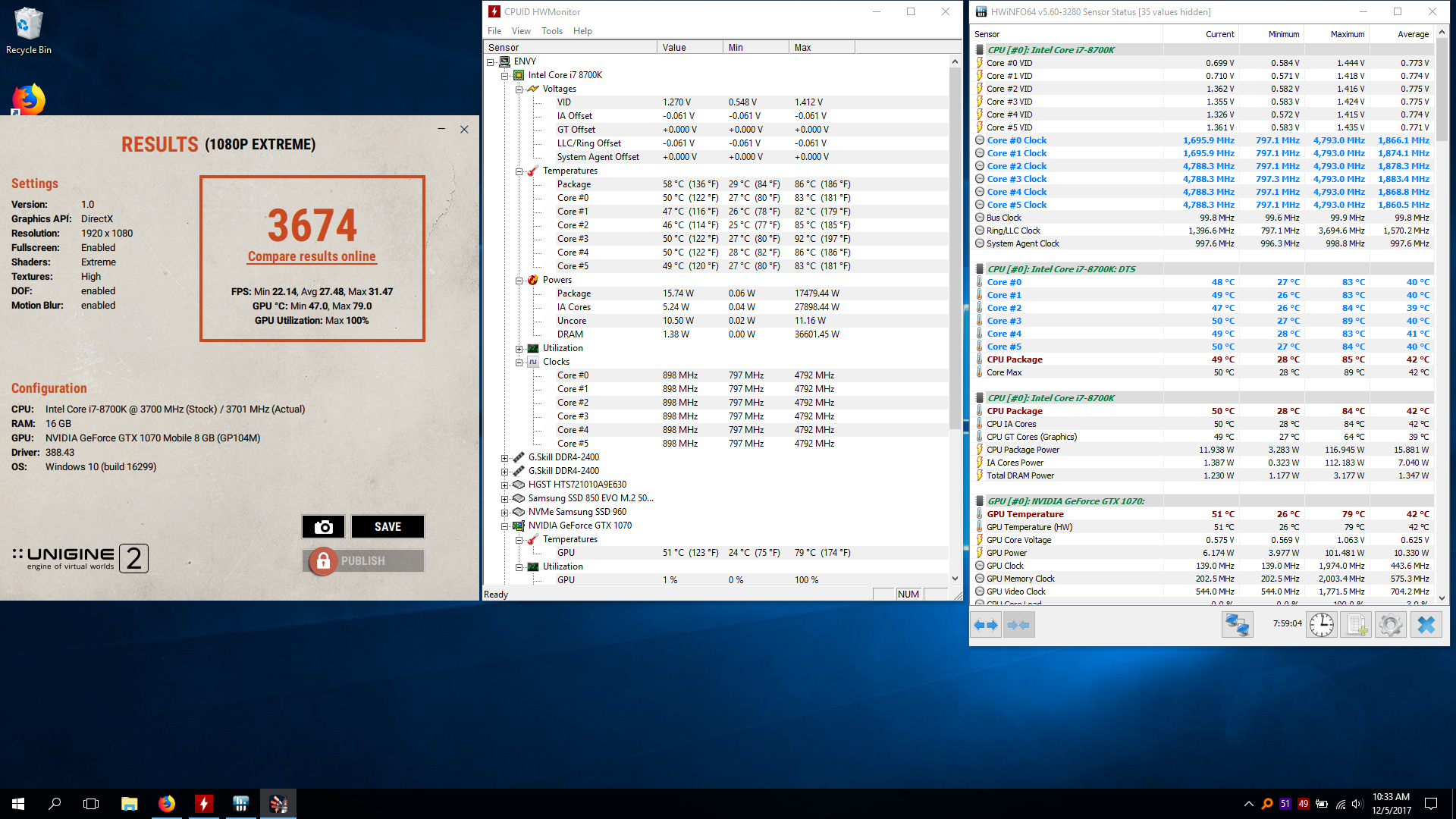The image size is (1456, 819).
Task: Collapse the Intel Core i7 8700K node
Action: (504, 76)
